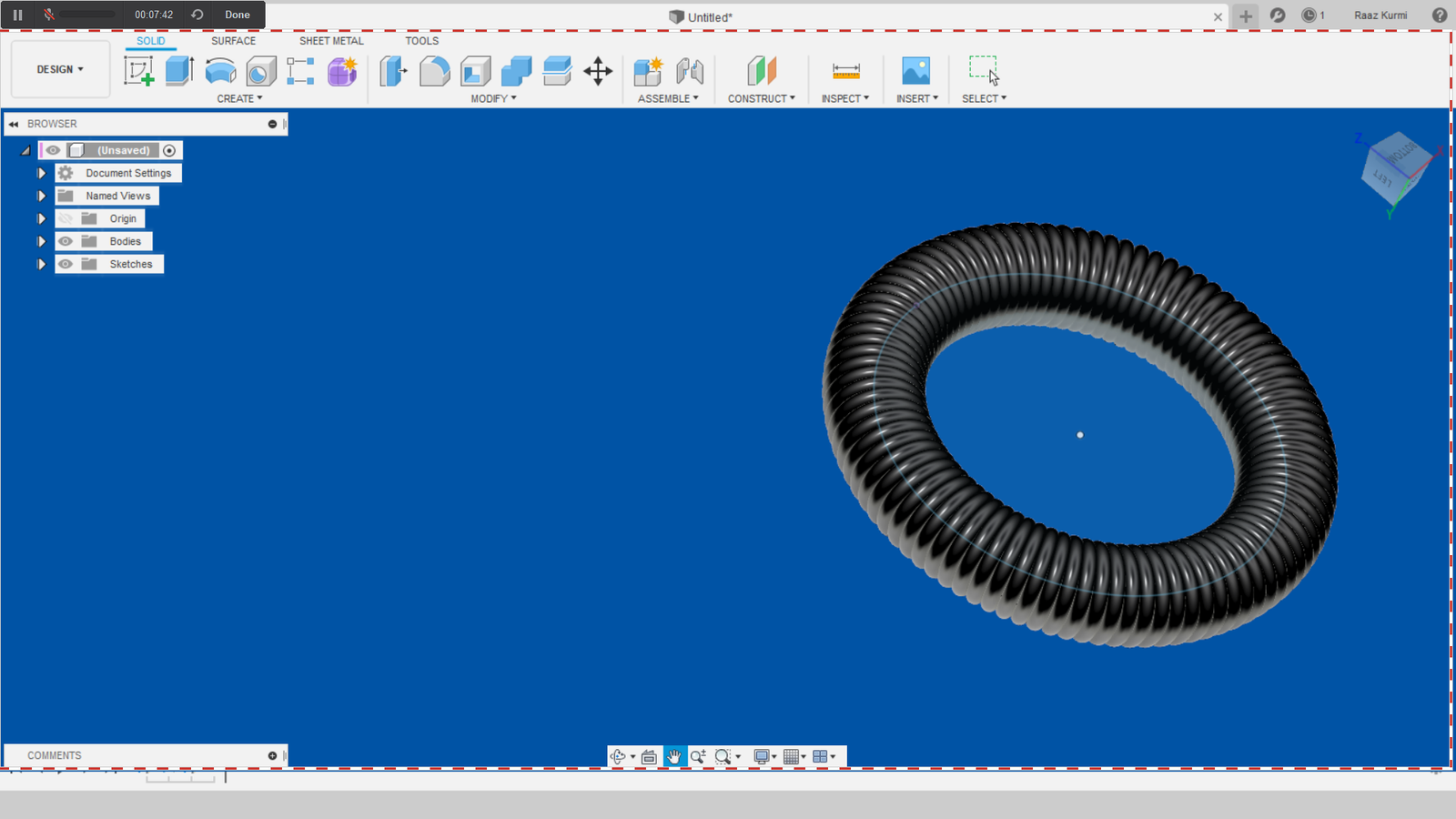
Task: Click the New Component icon
Action: [649, 71]
